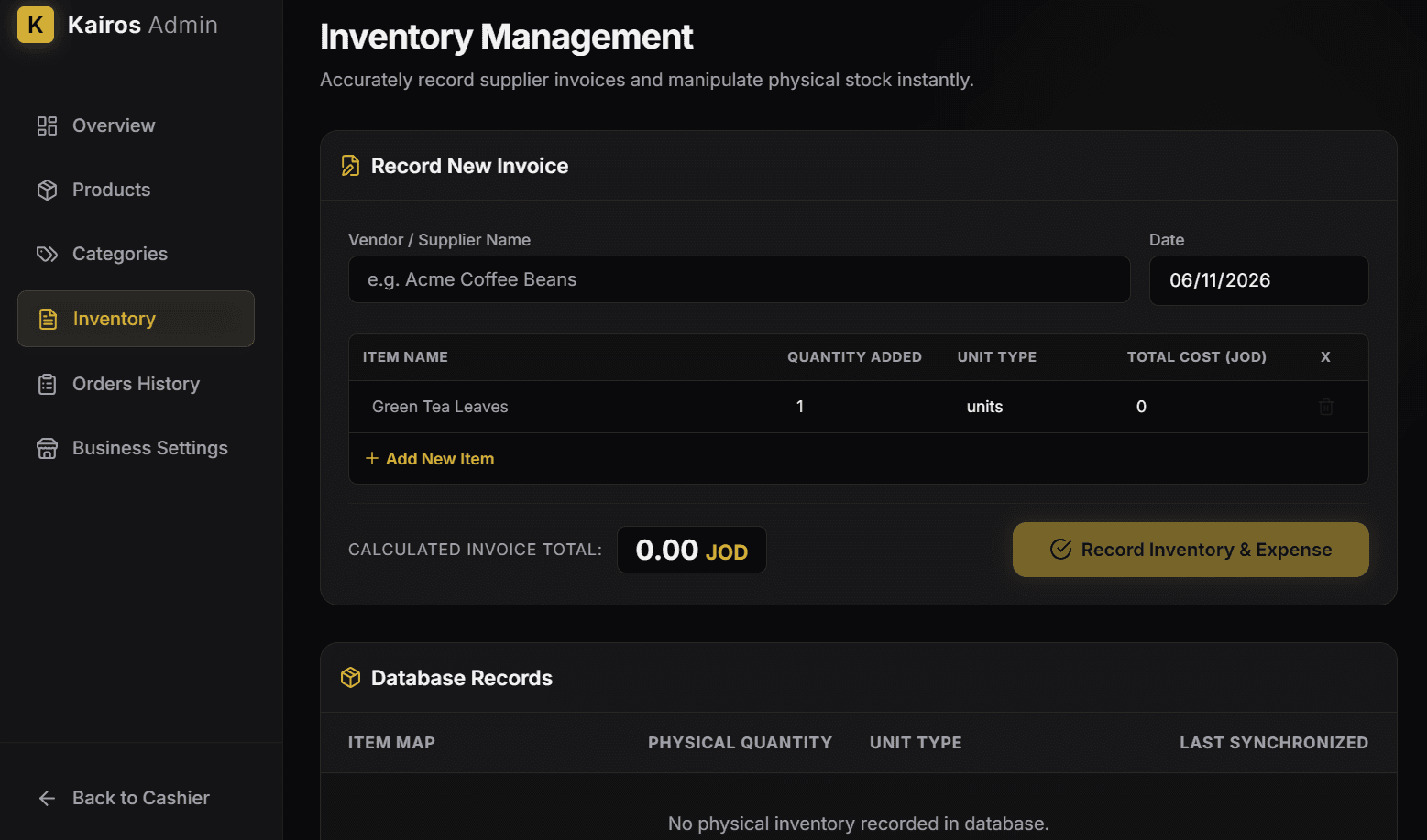Viewport: 1427px width, 840px height.
Task: Click the Products box icon
Action: pos(47,190)
